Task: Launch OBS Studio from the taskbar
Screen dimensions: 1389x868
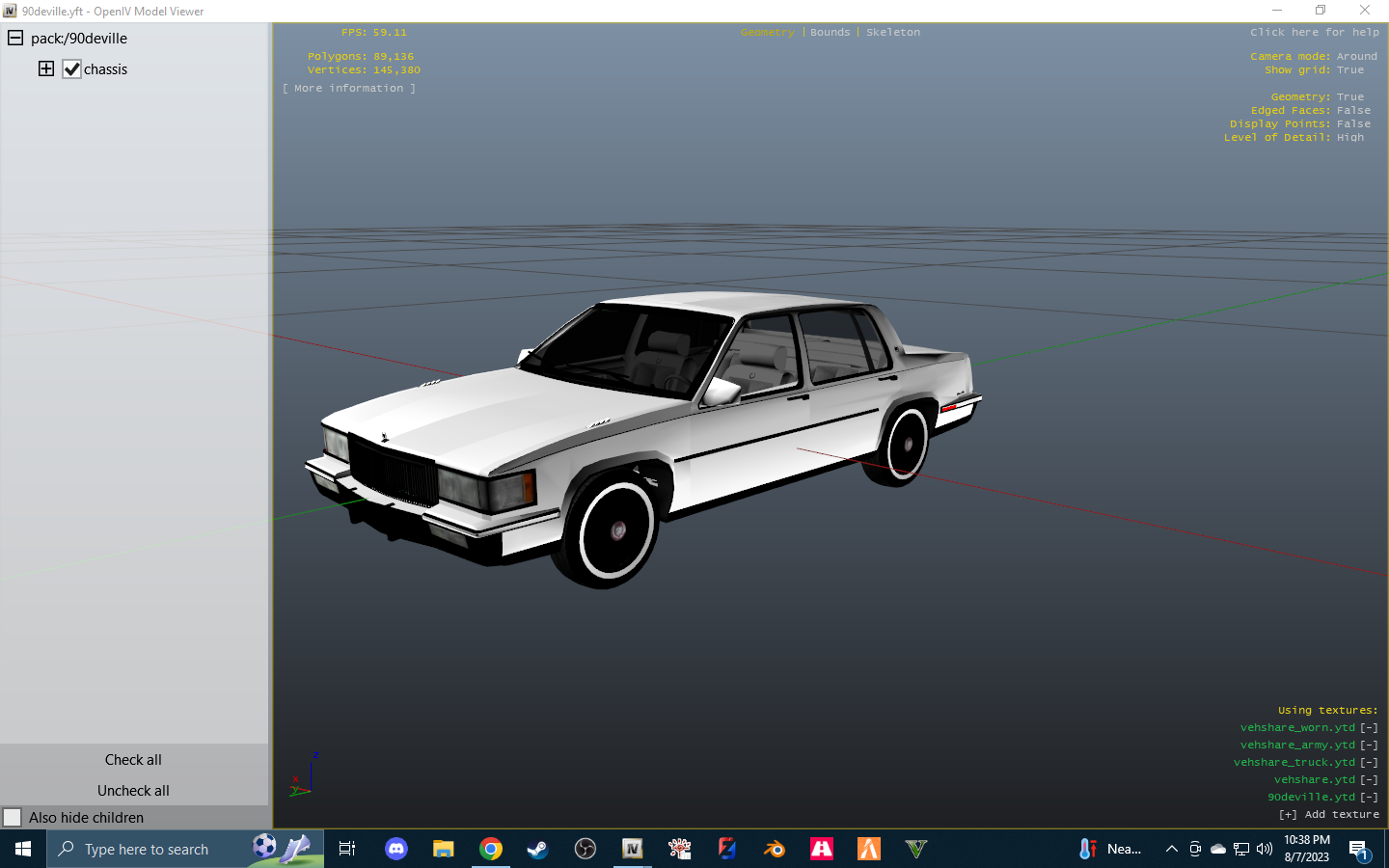Action: point(586,849)
